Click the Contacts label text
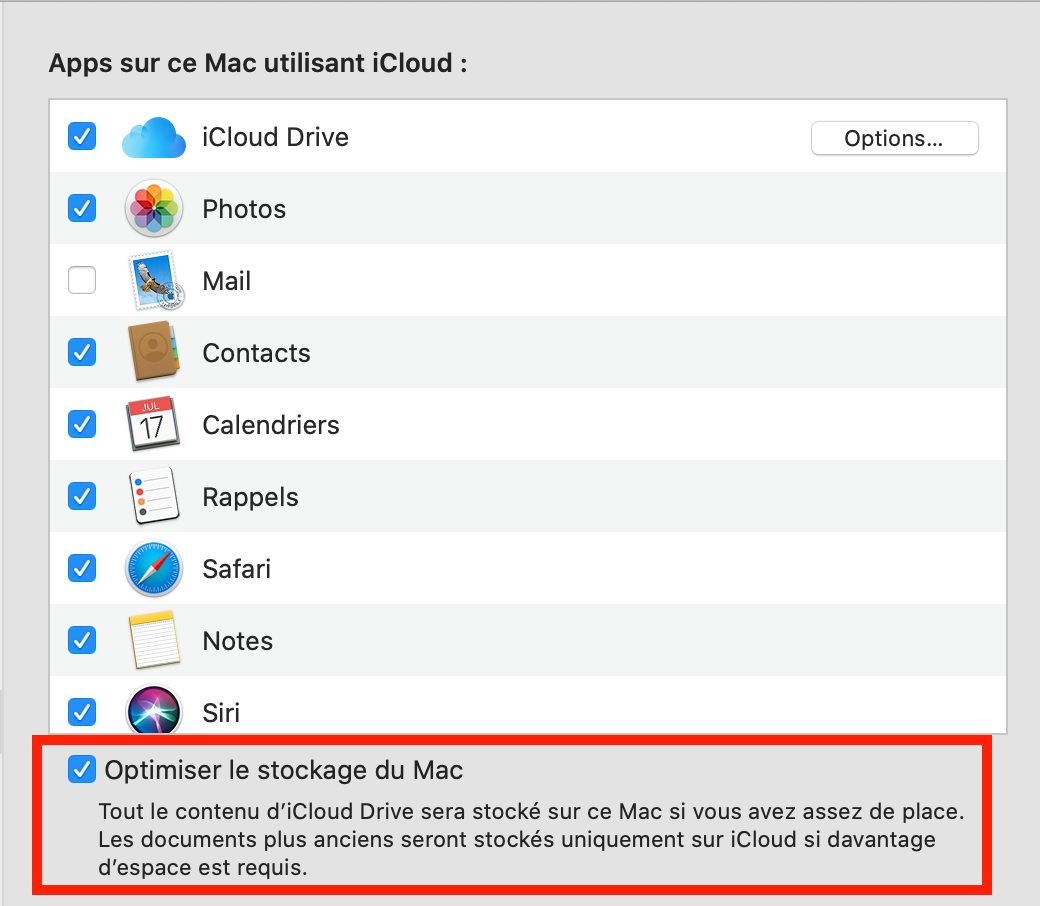 click(x=256, y=354)
